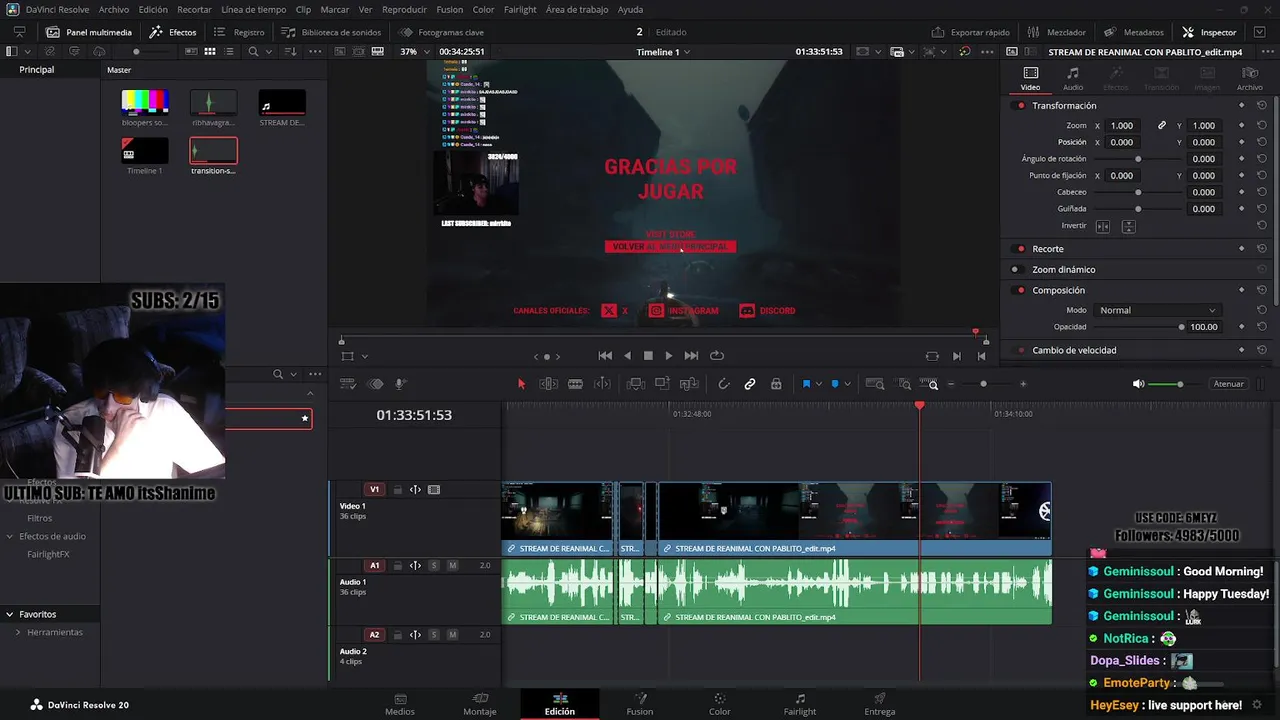Expand the Herramientas tree item
The height and width of the screenshot is (720, 1280).
point(17,632)
